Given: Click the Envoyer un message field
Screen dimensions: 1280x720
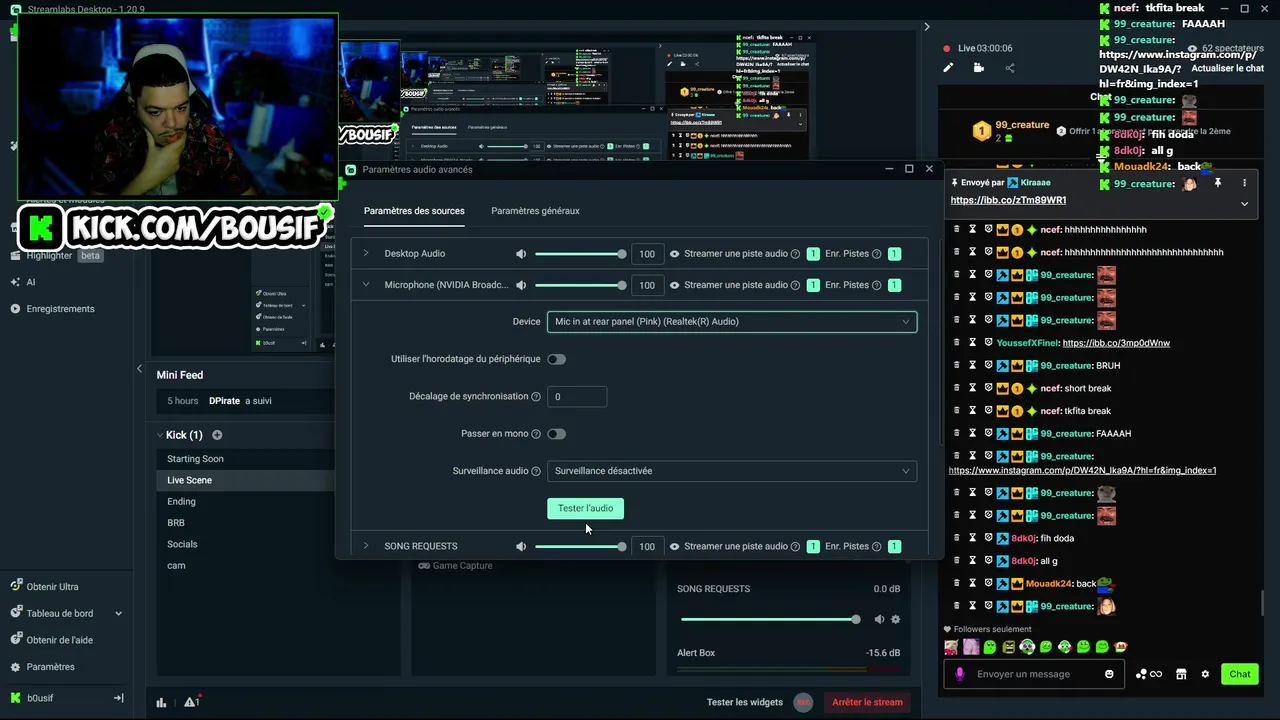Looking at the screenshot, I should click(x=1035, y=674).
